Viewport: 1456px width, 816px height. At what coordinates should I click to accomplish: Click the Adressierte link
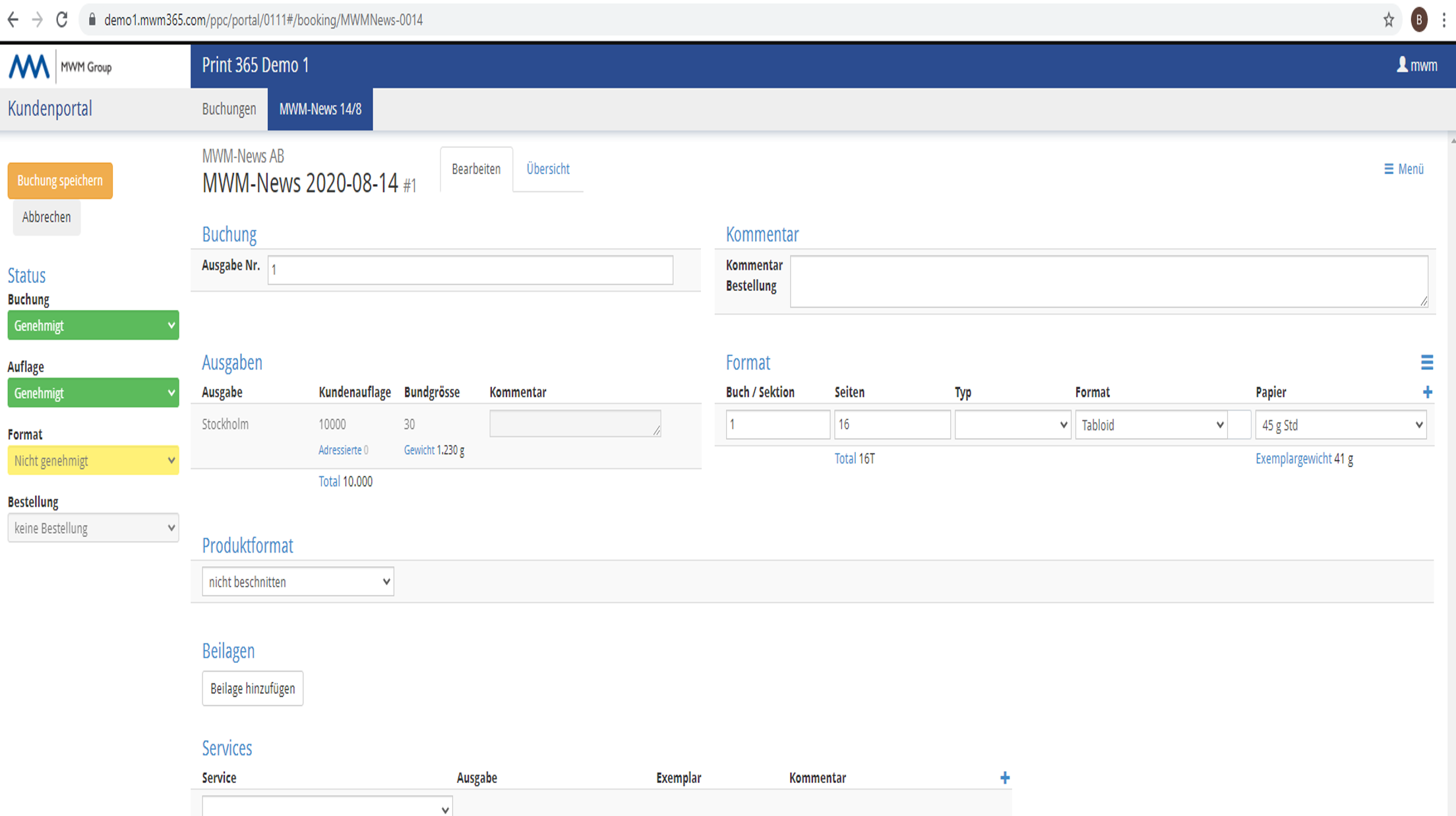click(x=340, y=450)
